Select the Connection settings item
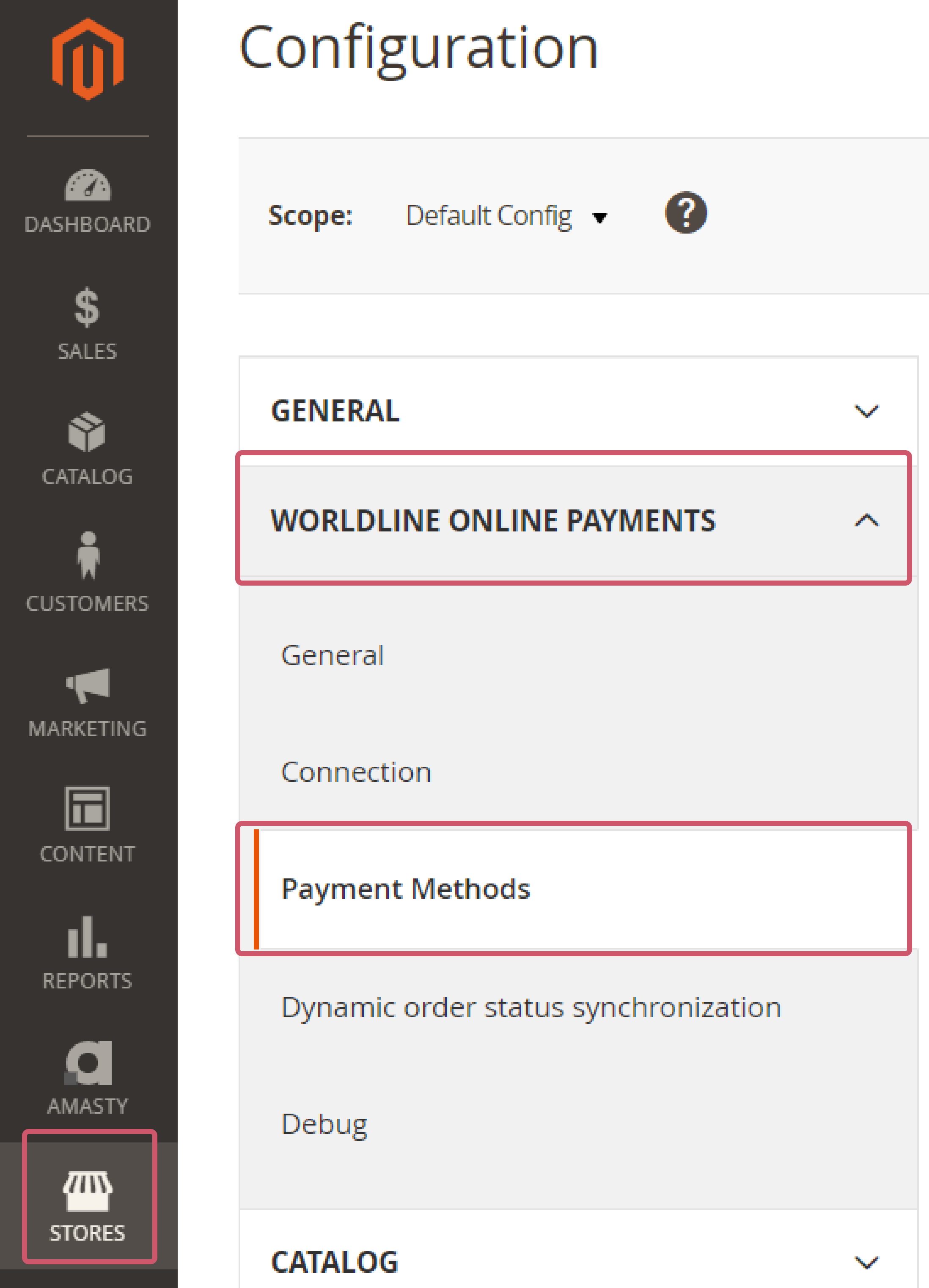This screenshot has width=929, height=1288. point(356,772)
